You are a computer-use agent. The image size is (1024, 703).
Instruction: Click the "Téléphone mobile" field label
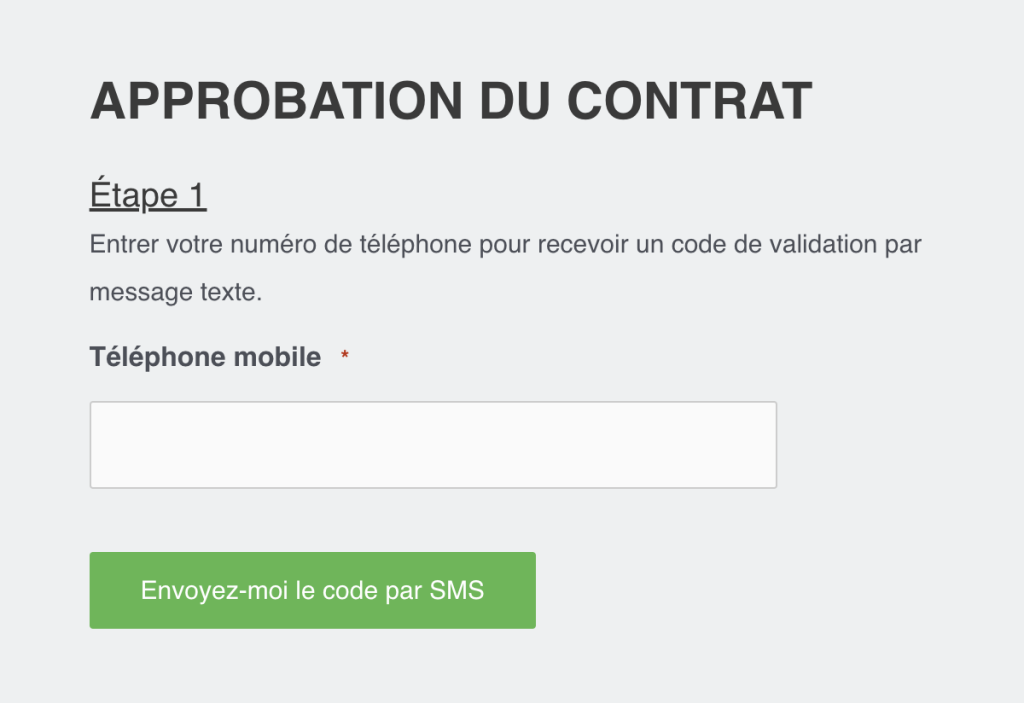pyautogui.click(x=205, y=357)
